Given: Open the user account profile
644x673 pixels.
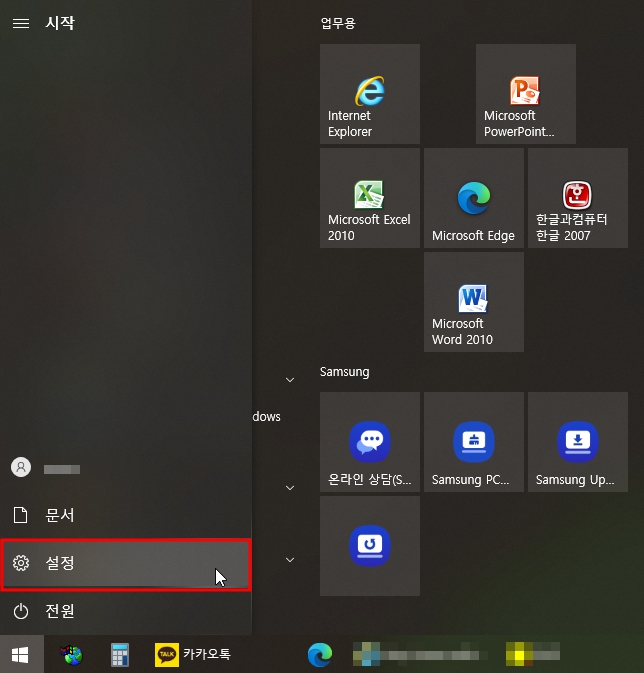Looking at the screenshot, I should 21,467.
